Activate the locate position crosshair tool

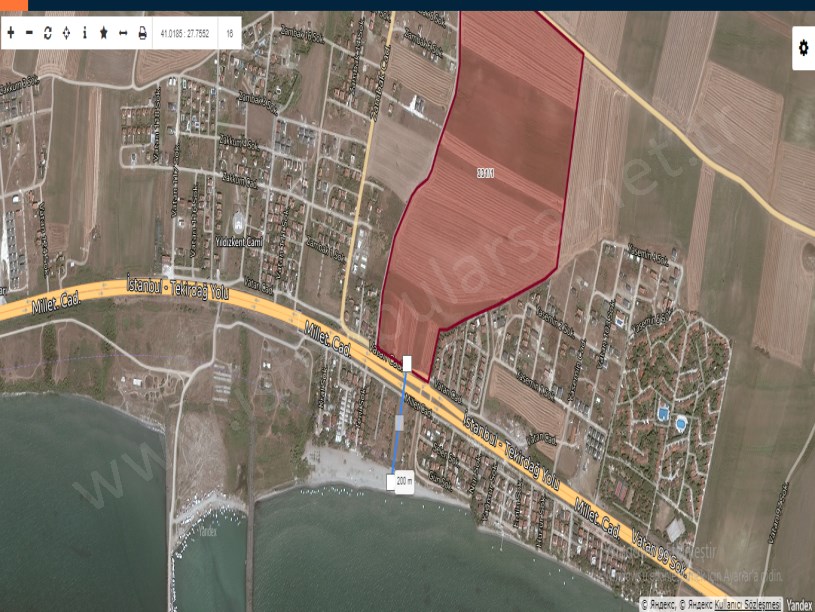pyautogui.click(x=66, y=33)
